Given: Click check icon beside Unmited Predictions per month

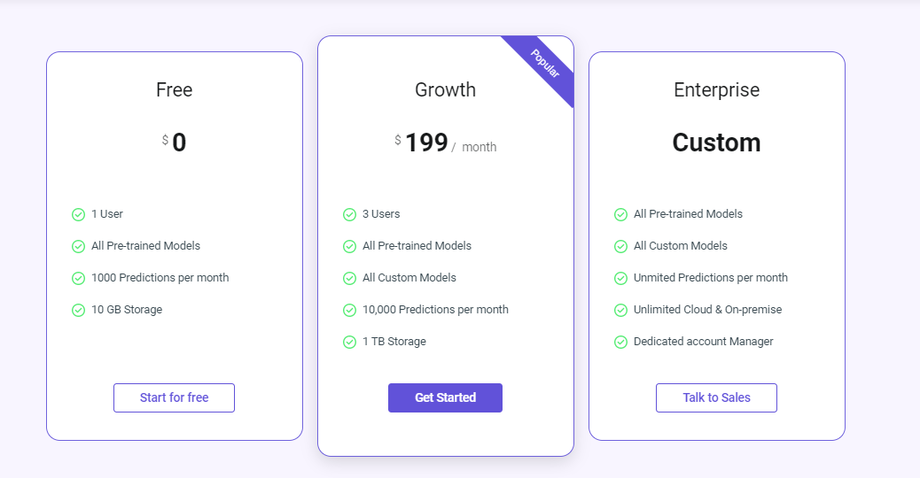Looking at the screenshot, I should [x=620, y=278].
